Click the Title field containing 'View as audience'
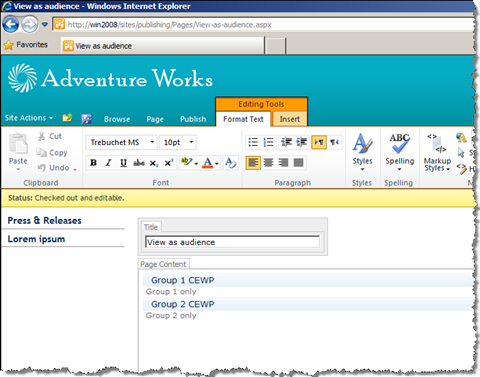The height and width of the screenshot is (377, 480). 232,242
